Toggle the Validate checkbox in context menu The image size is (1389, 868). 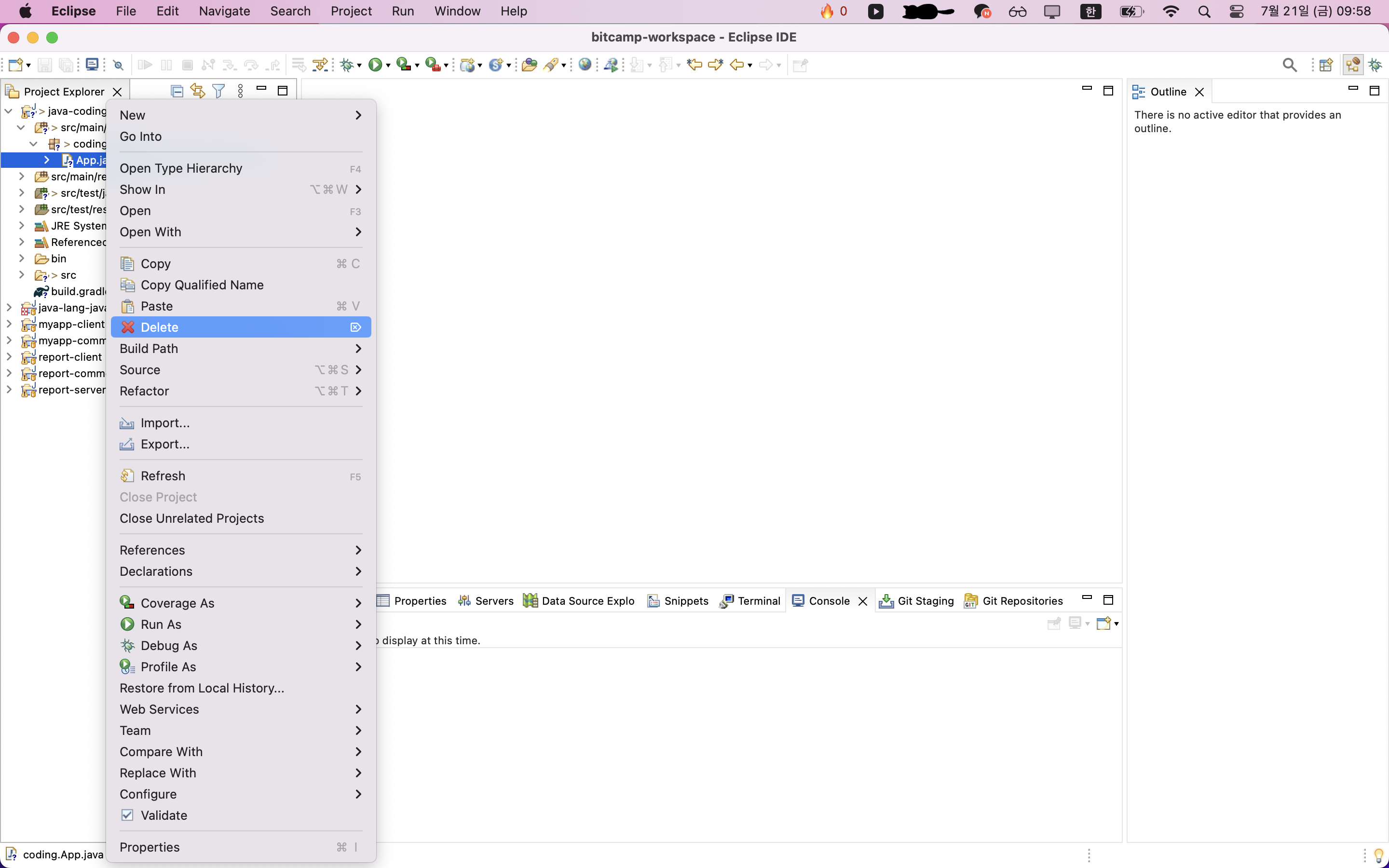127,815
